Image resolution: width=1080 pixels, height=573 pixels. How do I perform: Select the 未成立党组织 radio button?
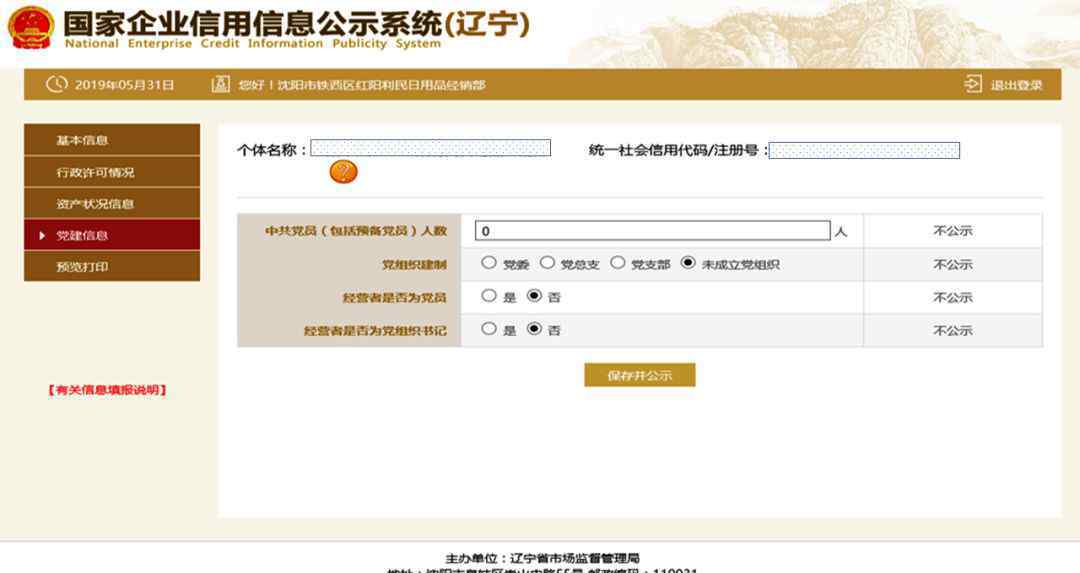[687, 262]
